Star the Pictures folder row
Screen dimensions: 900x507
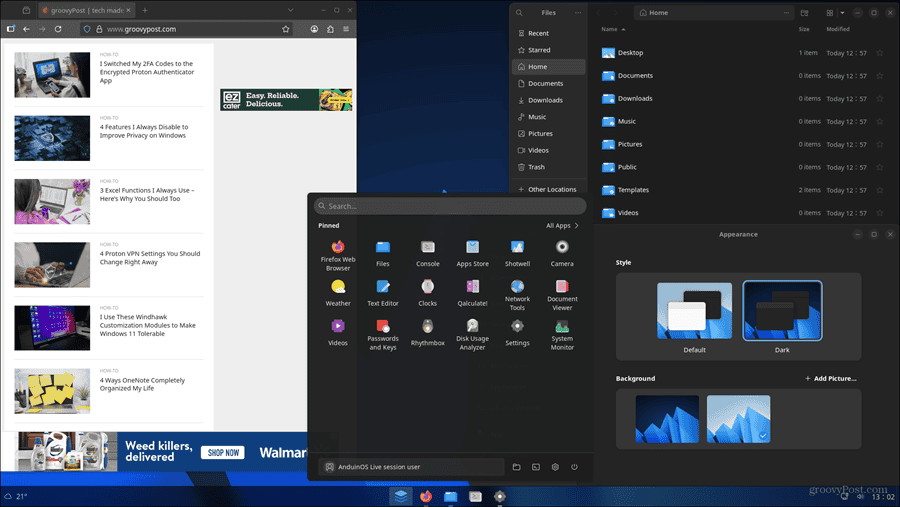click(x=879, y=145)
